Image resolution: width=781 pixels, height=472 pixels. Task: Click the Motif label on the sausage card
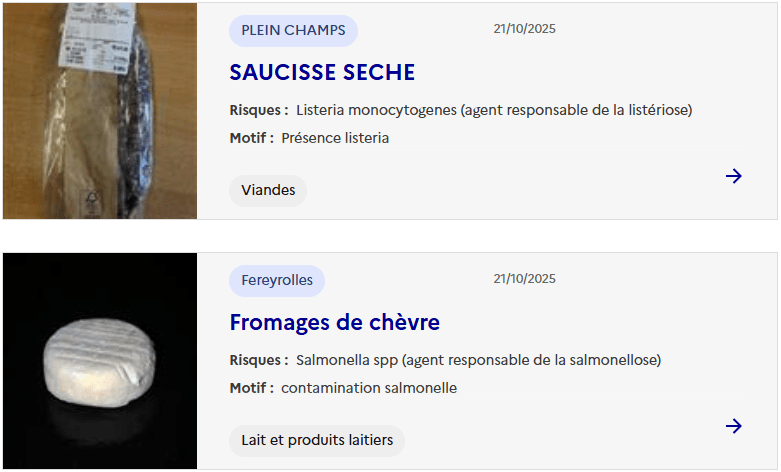coord(251,138)
